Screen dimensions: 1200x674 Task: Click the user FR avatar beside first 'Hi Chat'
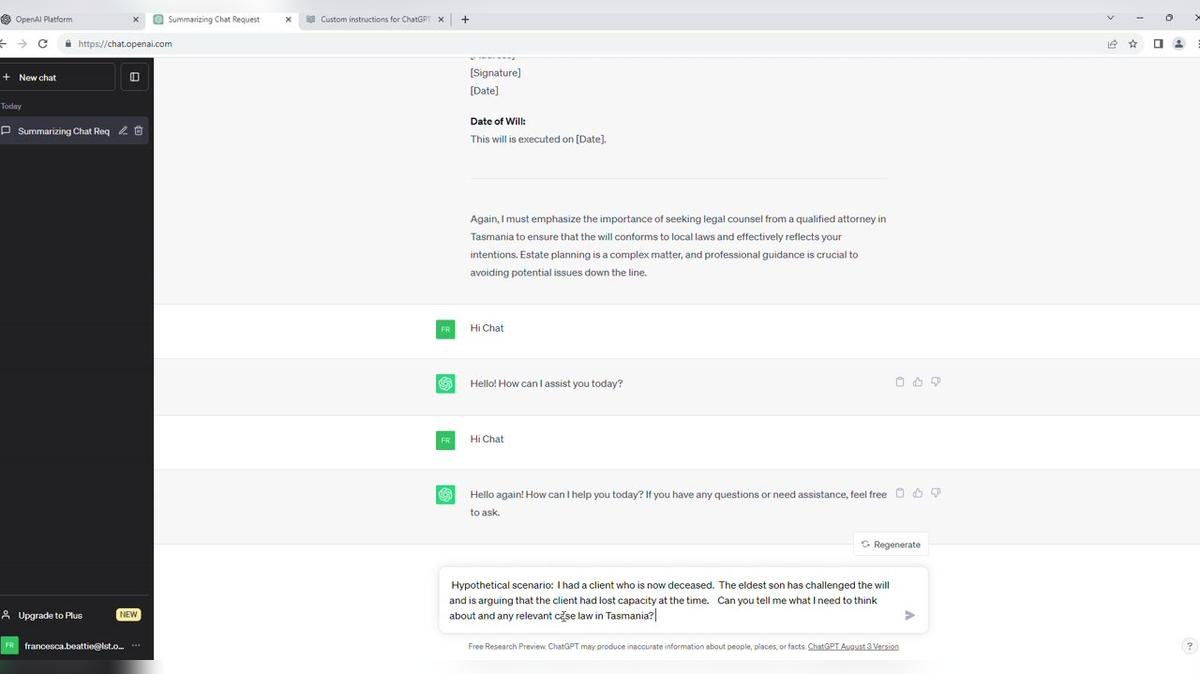[x=445, y=329]
